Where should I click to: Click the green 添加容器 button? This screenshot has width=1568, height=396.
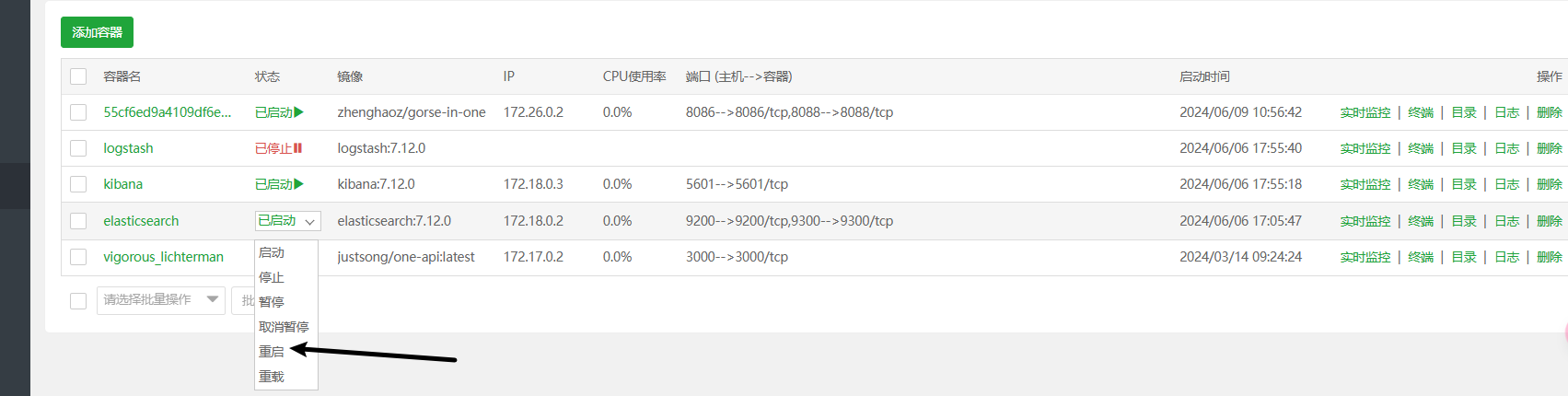pyautogui.click(x=97, y=32)
